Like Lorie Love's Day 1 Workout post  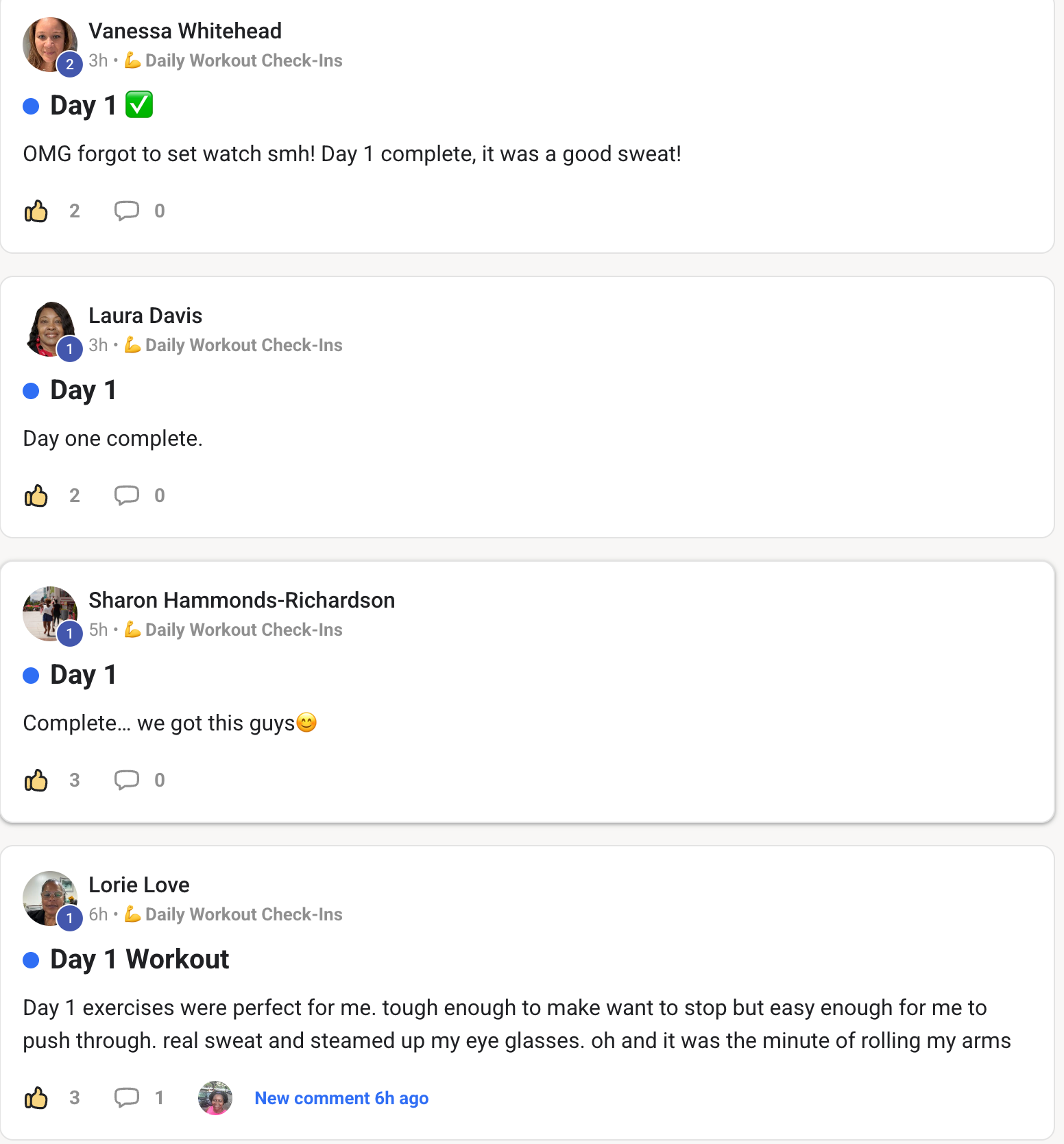[x=36, y=1098]
